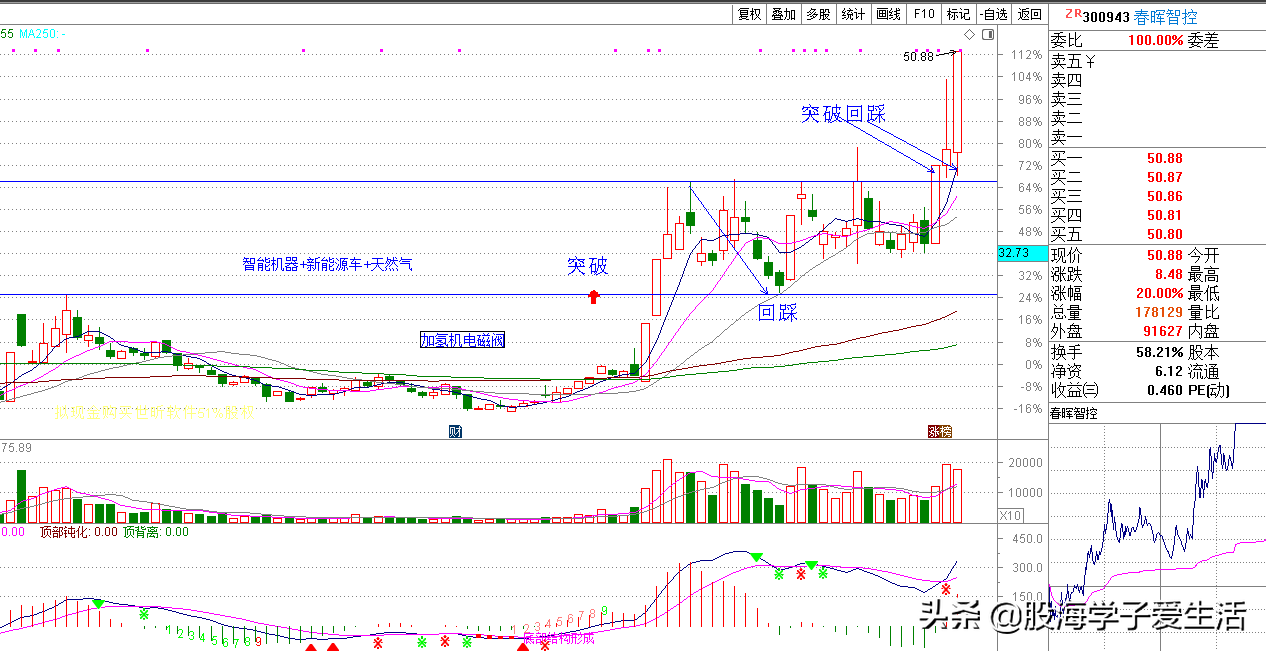Screen dimensions: 1266x651
Task: Toggle the side panel icon next to diamond
Action: tap(988, 34)
